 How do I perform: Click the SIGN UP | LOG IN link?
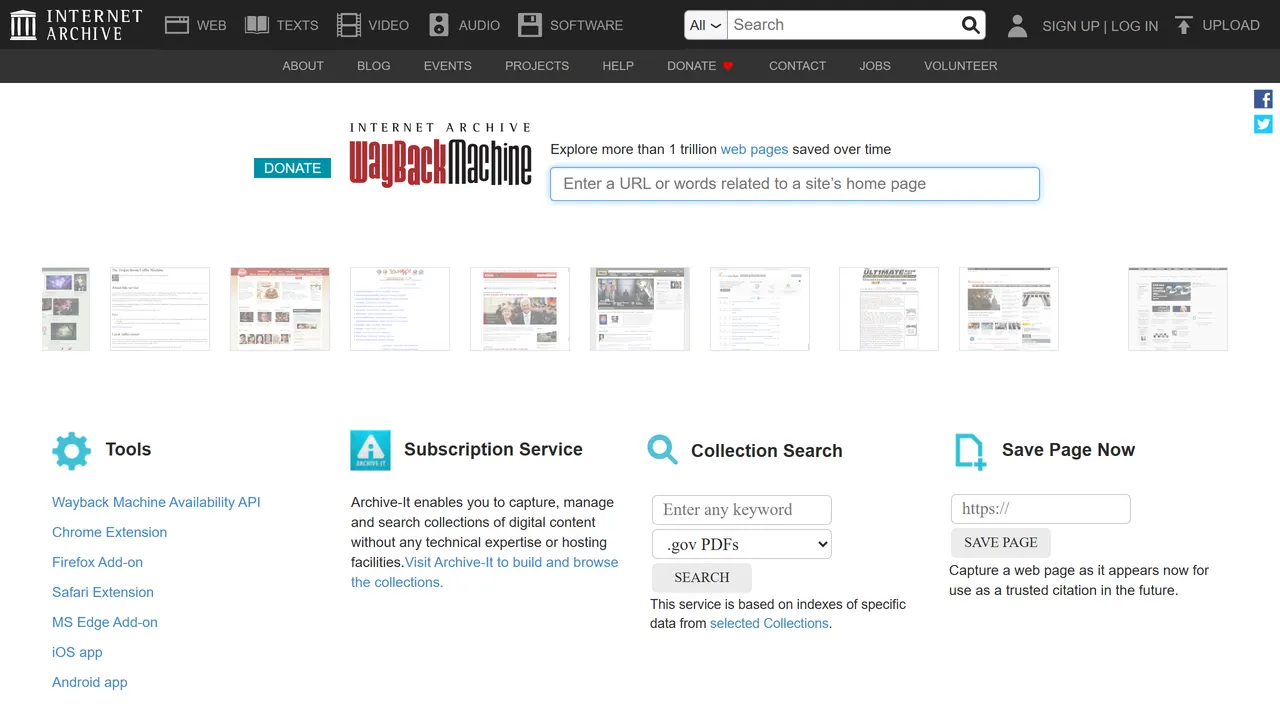pos(1100,26)
